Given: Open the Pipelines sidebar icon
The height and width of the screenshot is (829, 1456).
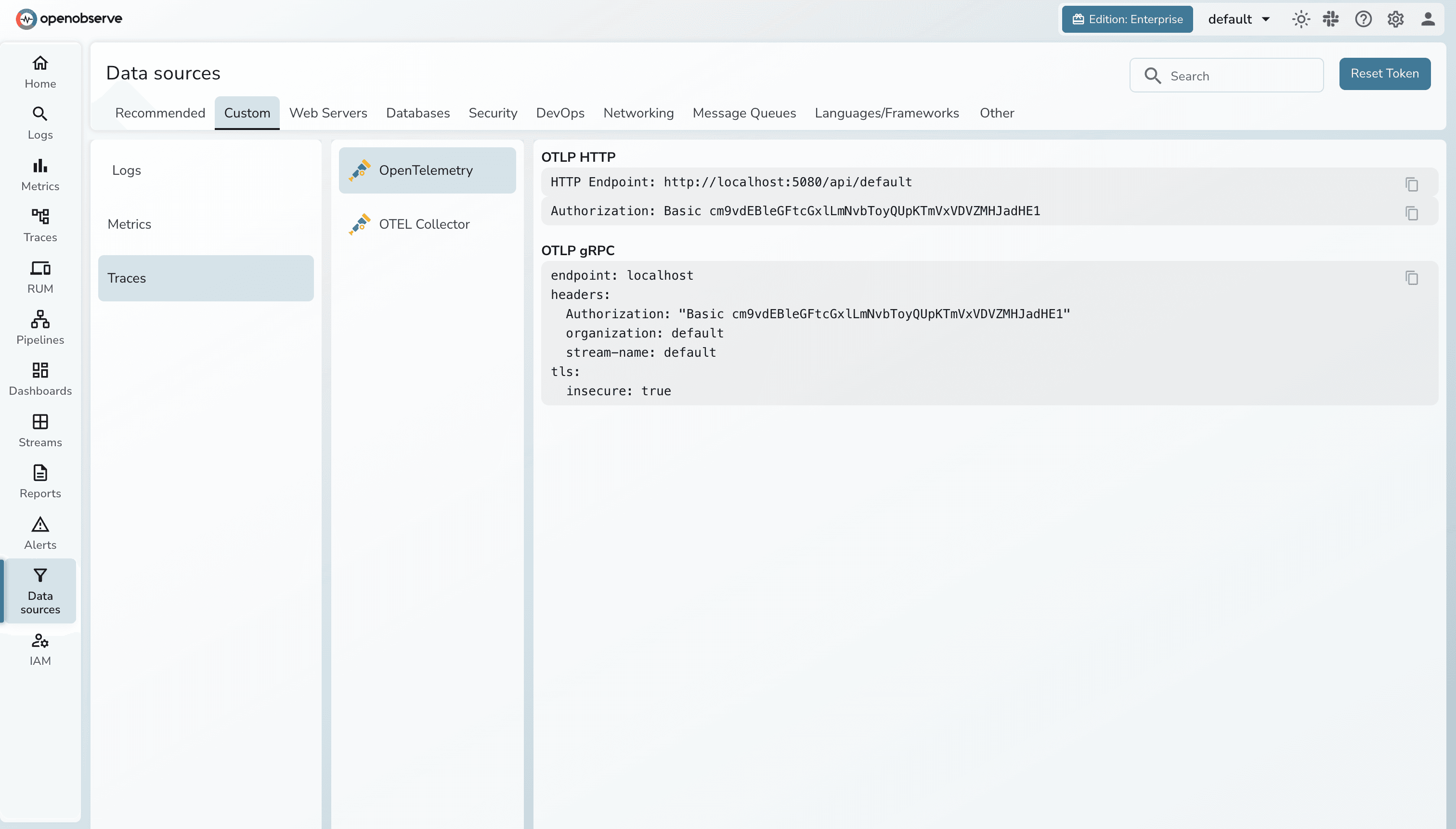Looking at the screenshot, I should click(x=40, y=327).
